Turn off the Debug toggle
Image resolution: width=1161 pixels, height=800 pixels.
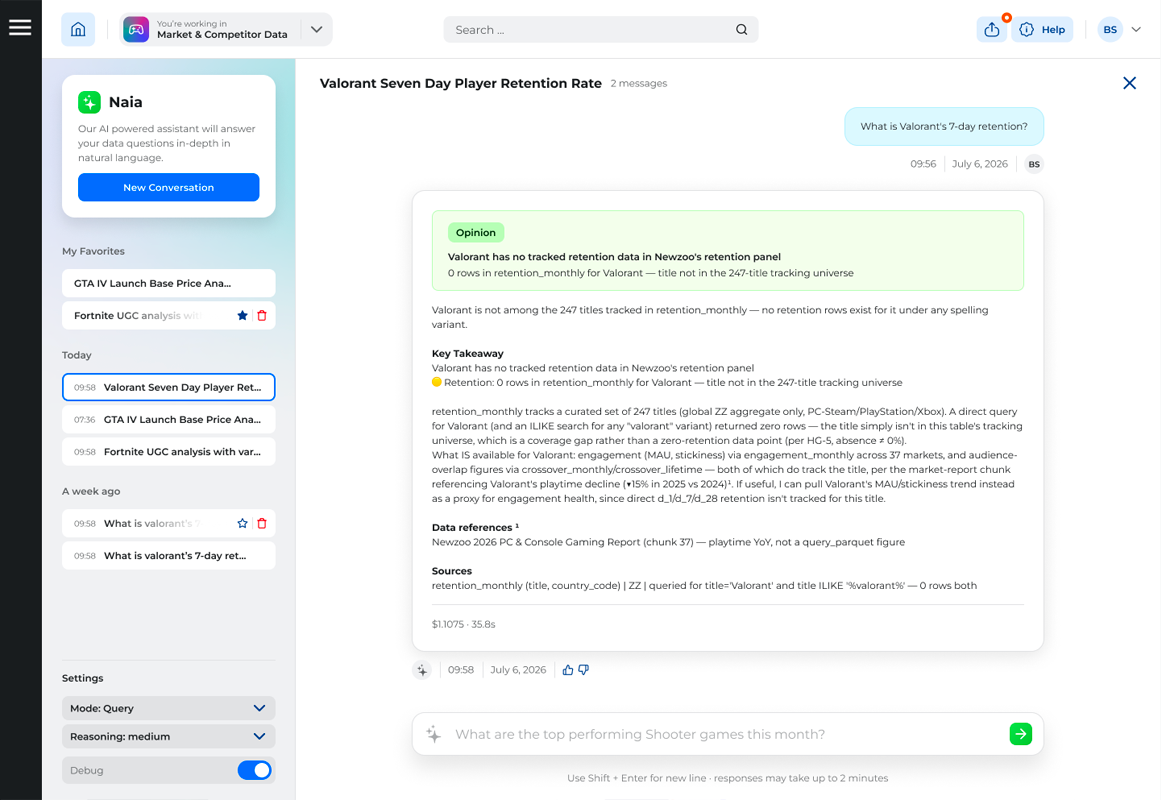[x=255, y=770]
